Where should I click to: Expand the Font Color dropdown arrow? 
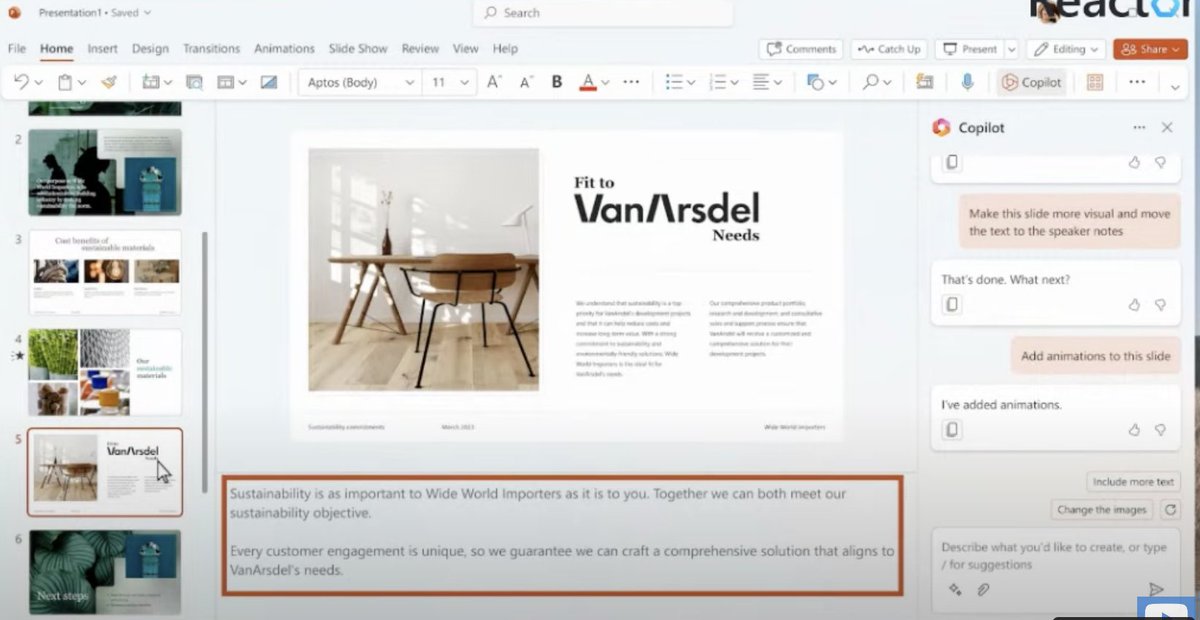pos(607,83)
